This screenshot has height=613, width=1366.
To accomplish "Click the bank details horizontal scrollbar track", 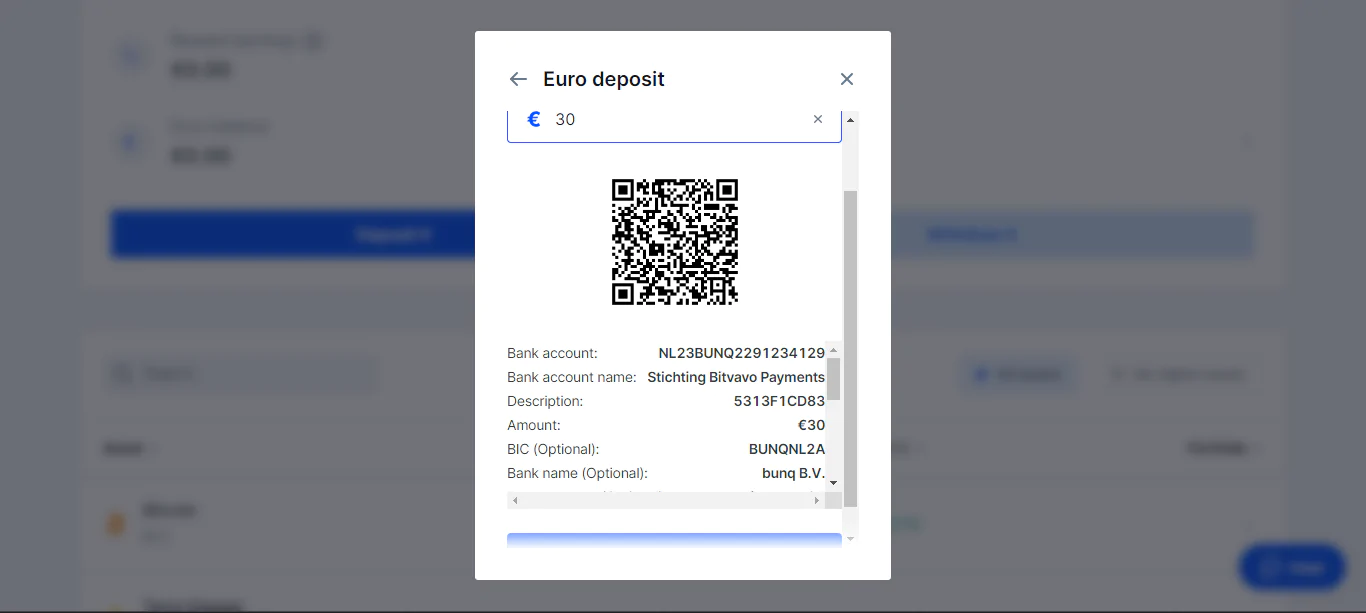I will 666,500.
